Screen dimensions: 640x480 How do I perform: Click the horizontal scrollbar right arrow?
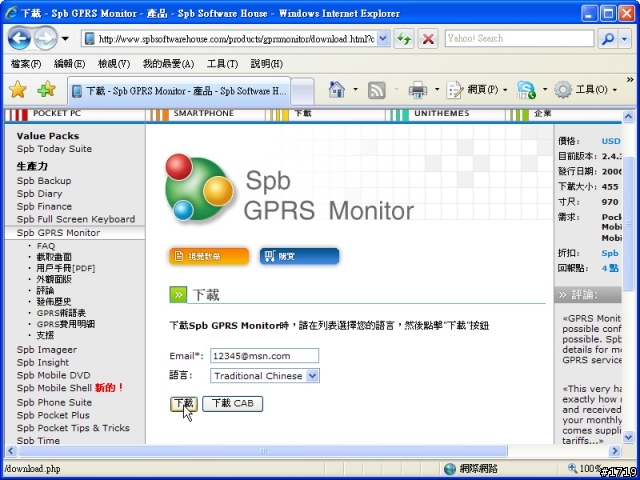click(x=614, y=451)
